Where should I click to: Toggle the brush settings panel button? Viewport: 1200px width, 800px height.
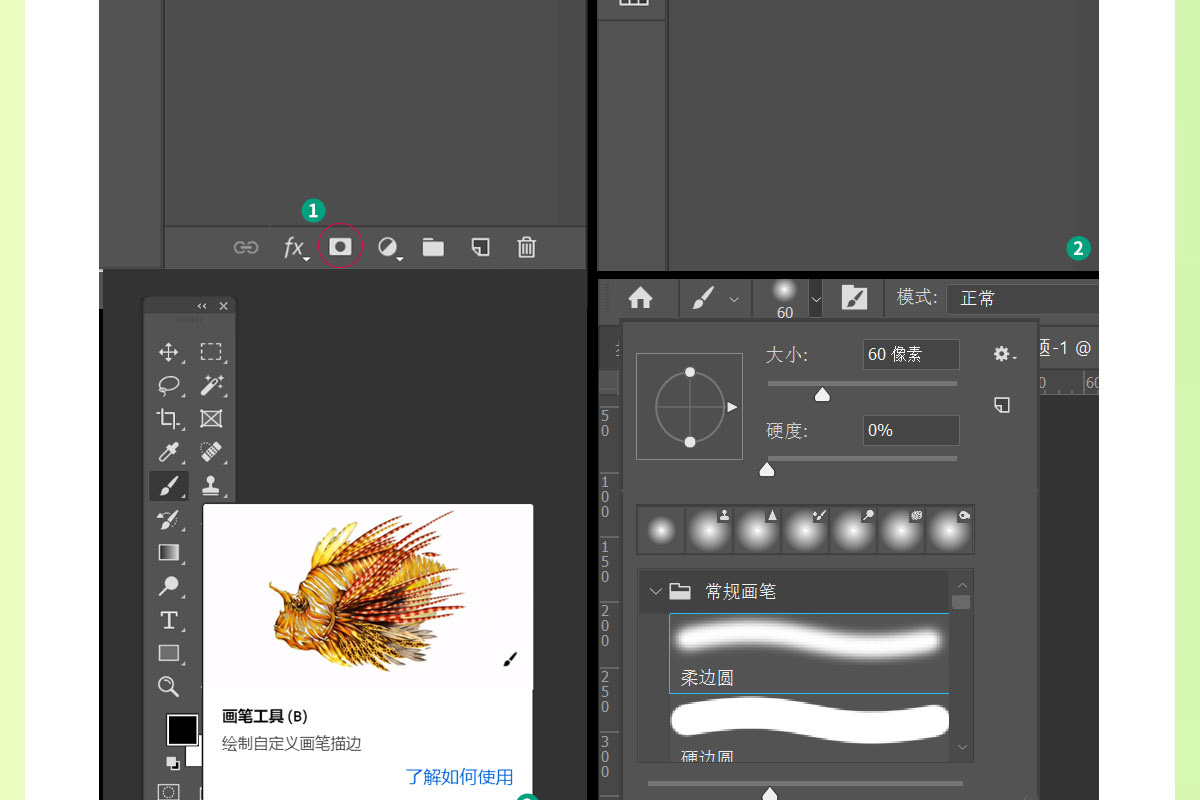[854, 298]
